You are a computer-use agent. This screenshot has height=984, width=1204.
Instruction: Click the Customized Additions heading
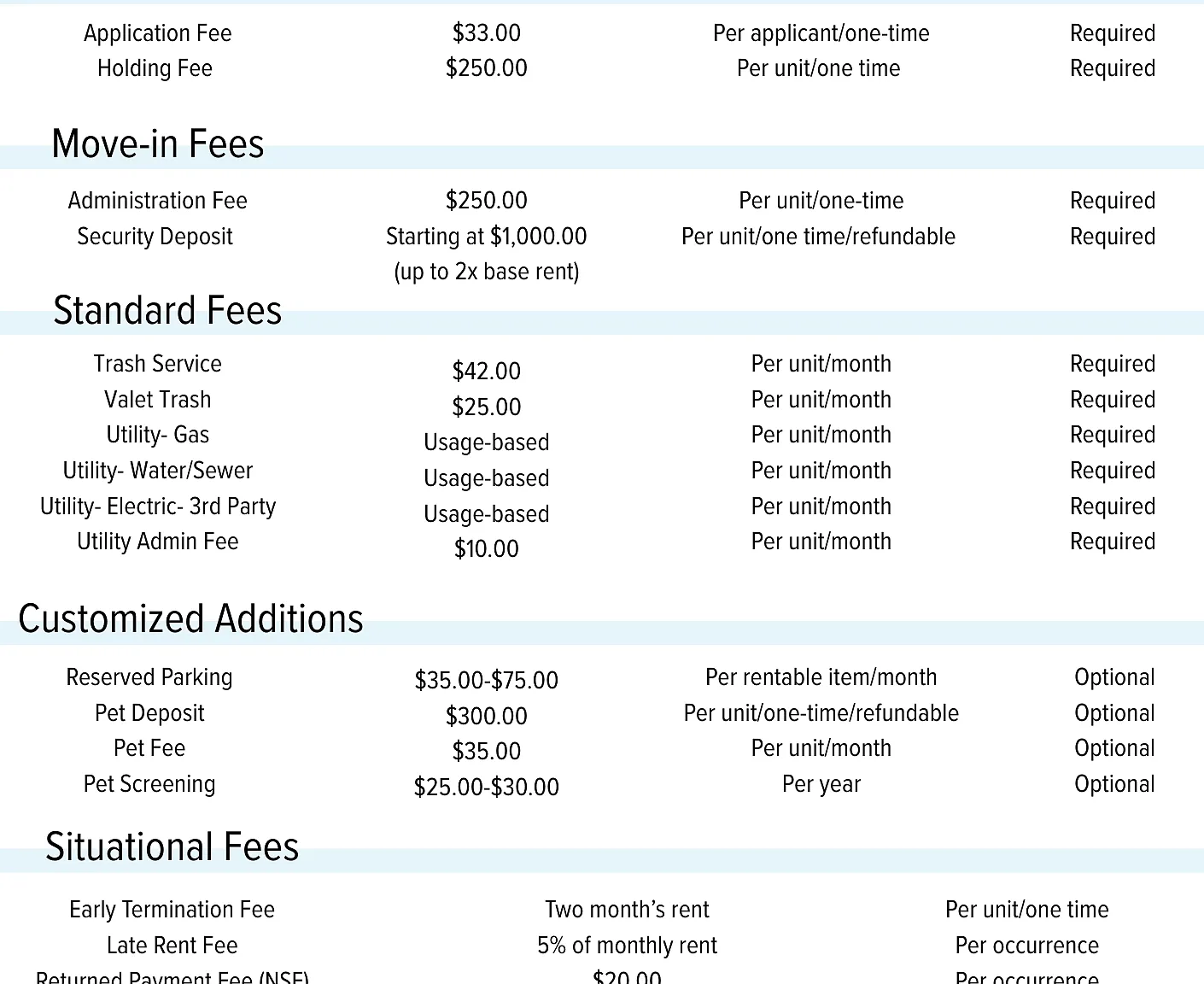coord(190,618)
